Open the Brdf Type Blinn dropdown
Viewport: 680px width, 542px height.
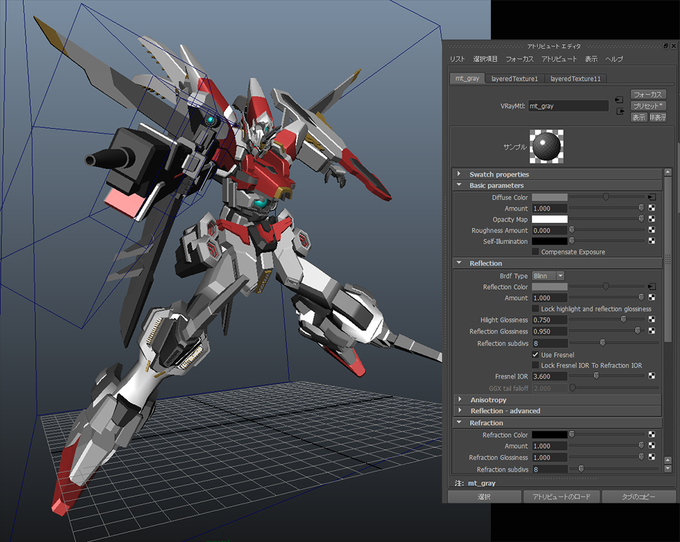[548, 276]
